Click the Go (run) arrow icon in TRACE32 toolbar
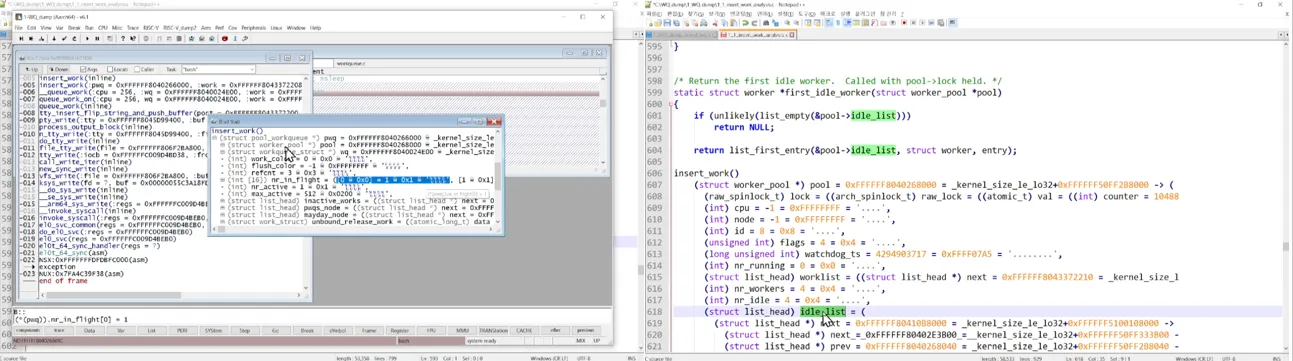Screen dimensions: 1293x361 (x=87, y=39)
